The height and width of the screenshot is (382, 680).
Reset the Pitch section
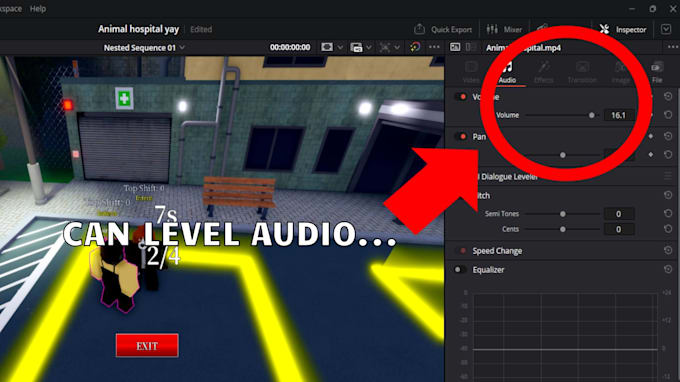click(x=668, y=195)
